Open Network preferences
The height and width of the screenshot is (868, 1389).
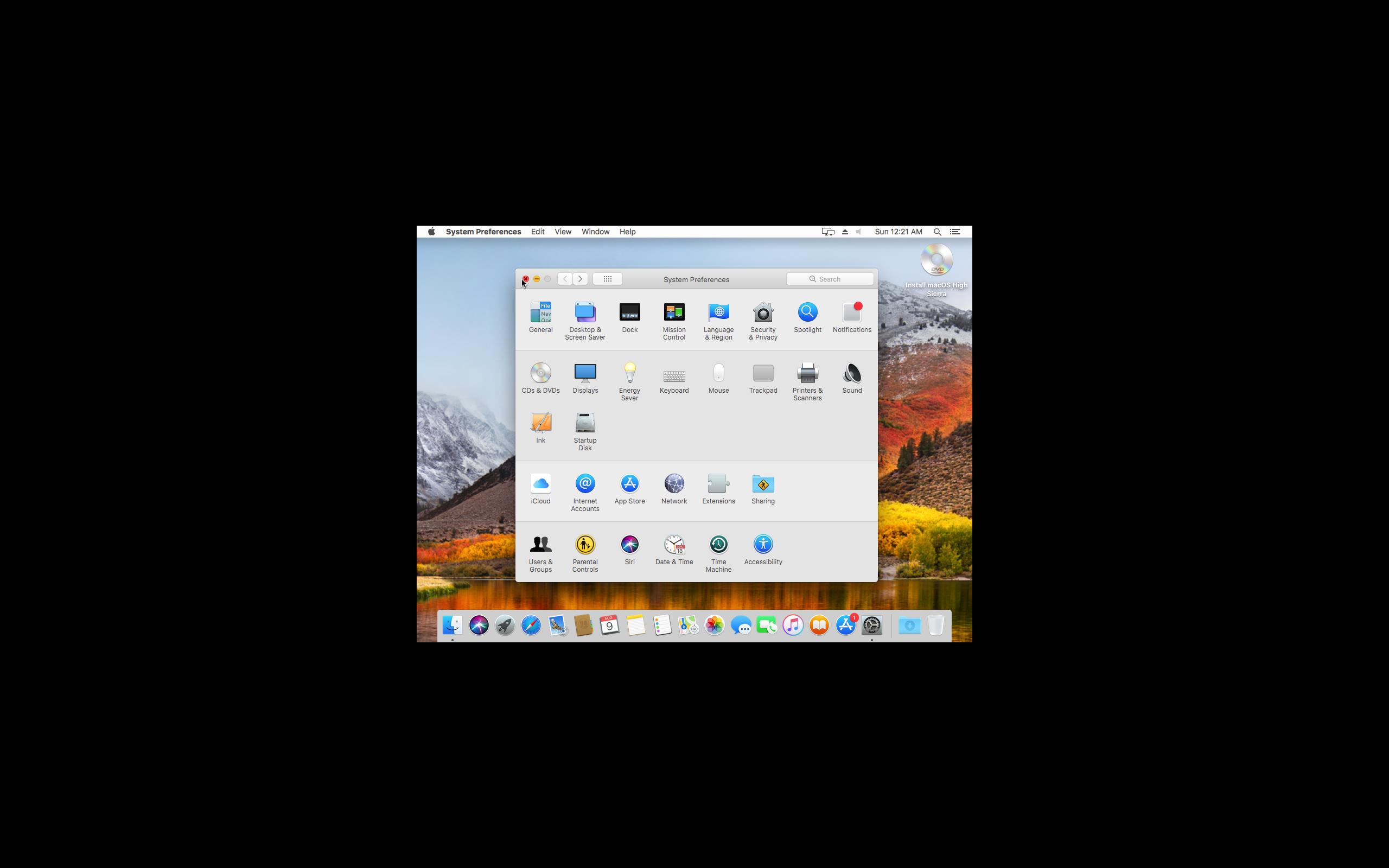pos(674,484)
